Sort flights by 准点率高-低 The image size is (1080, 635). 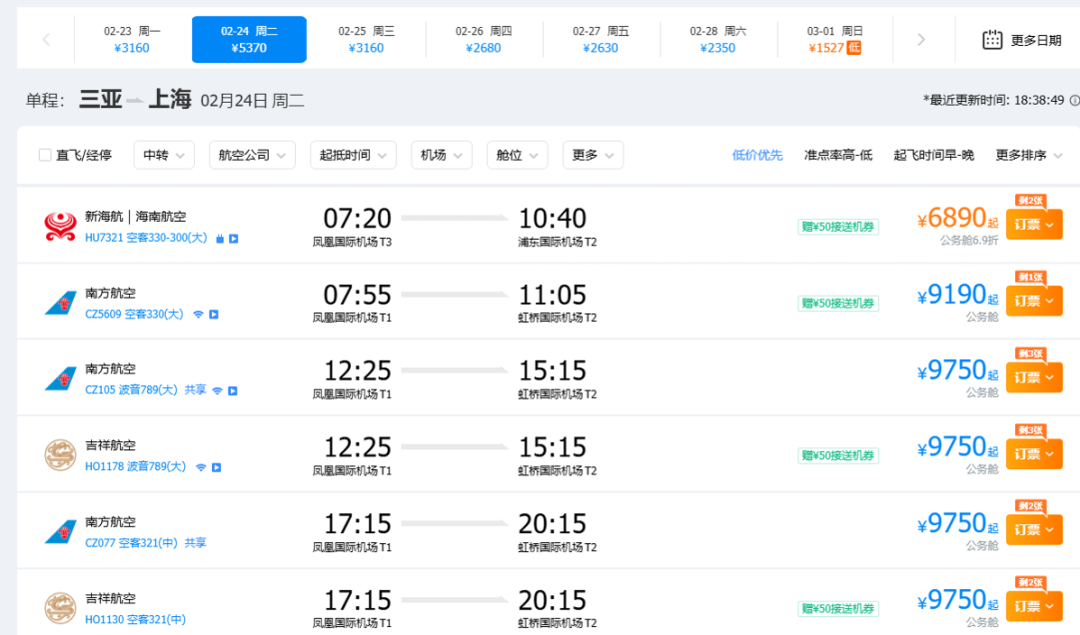click(x=838, y=156)
